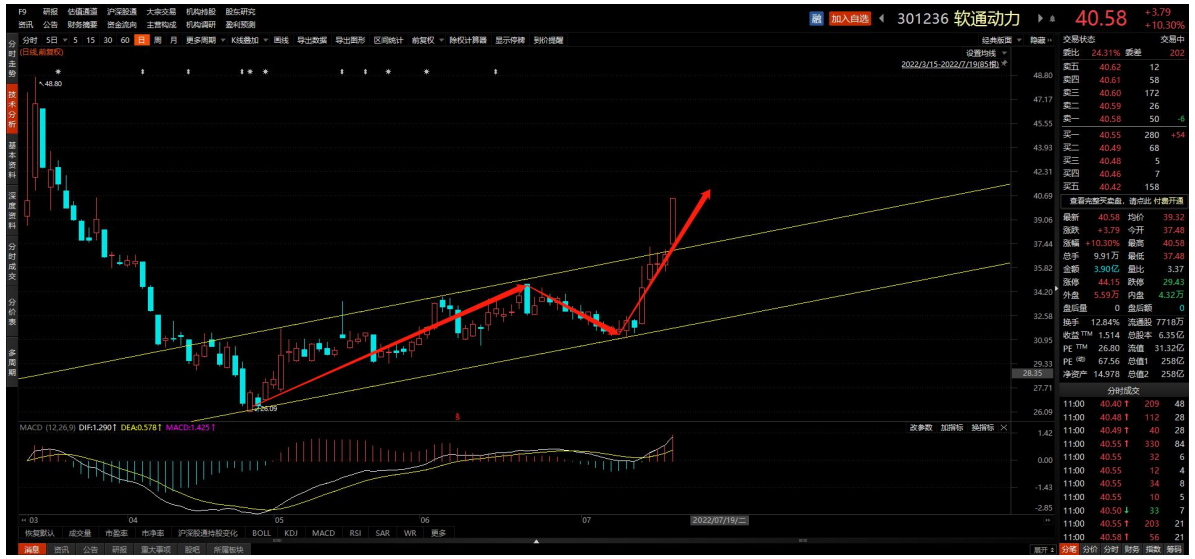Add stock via 加入自选 button

pyautogui.click(x=851, y=19)
